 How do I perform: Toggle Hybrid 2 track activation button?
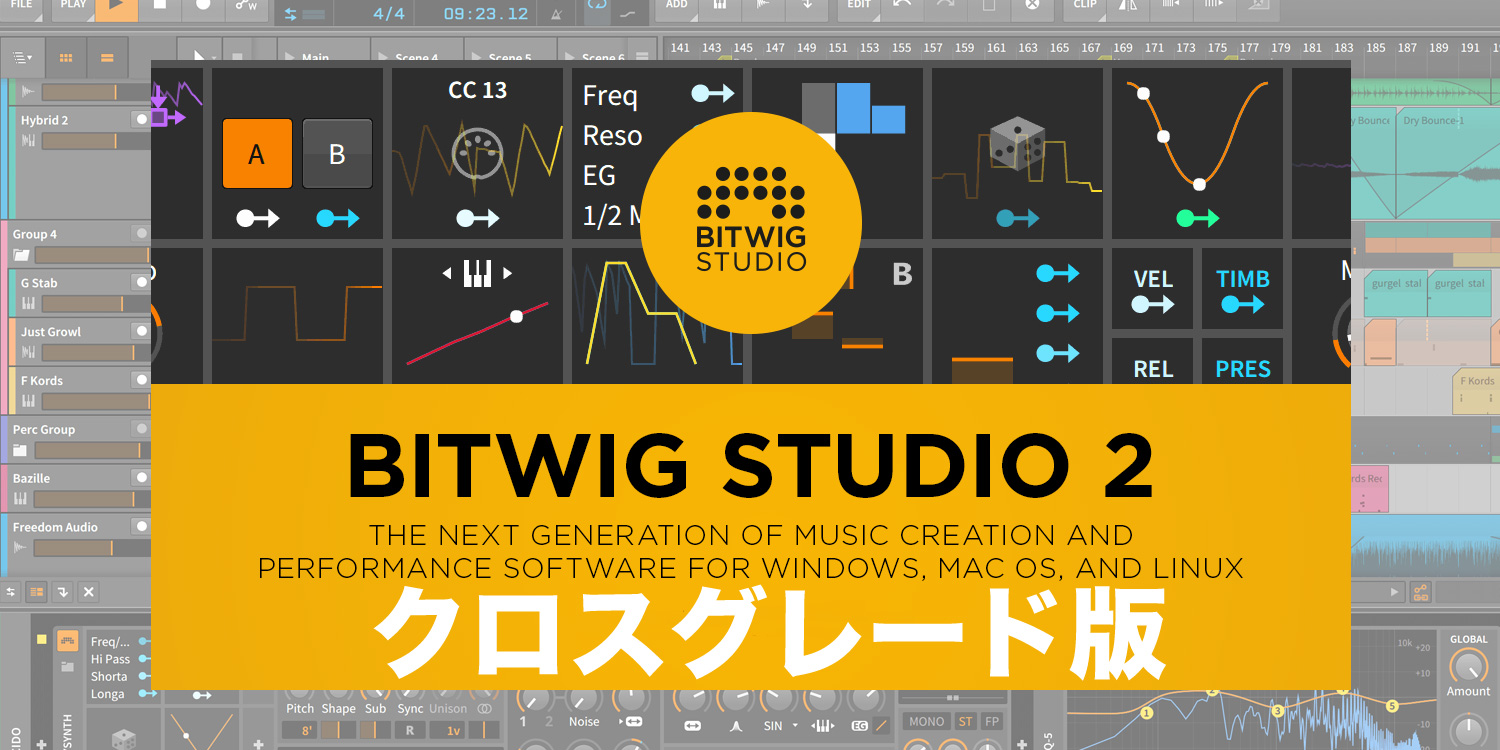[141, 119]
